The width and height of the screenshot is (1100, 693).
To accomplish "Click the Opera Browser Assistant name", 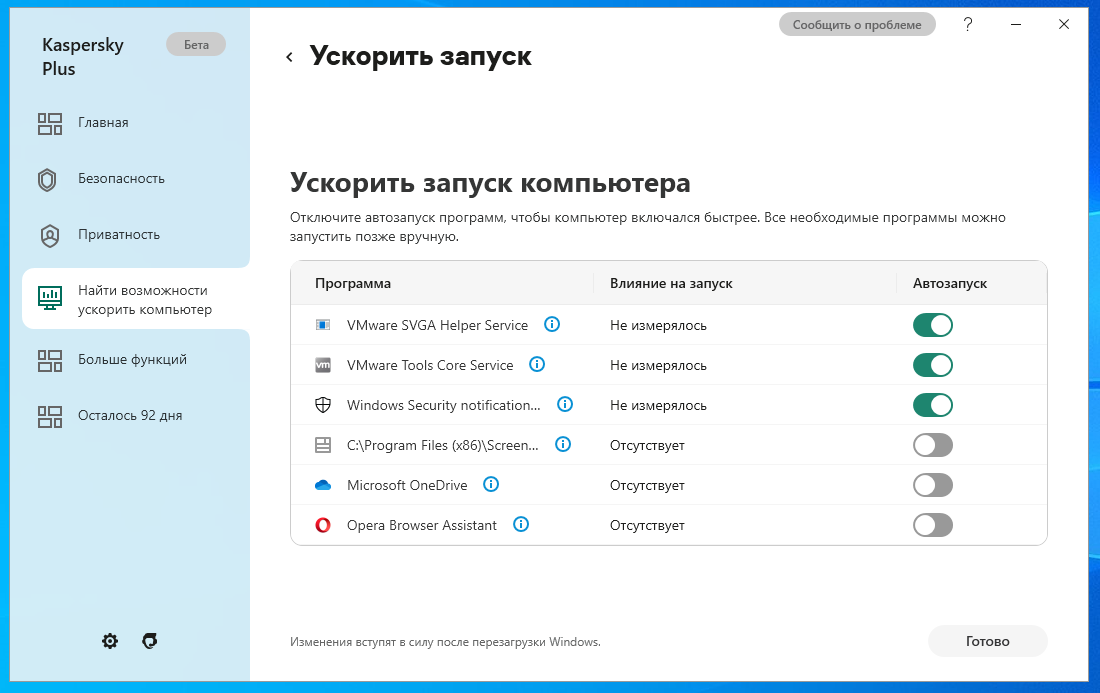I will click(422, 525).
